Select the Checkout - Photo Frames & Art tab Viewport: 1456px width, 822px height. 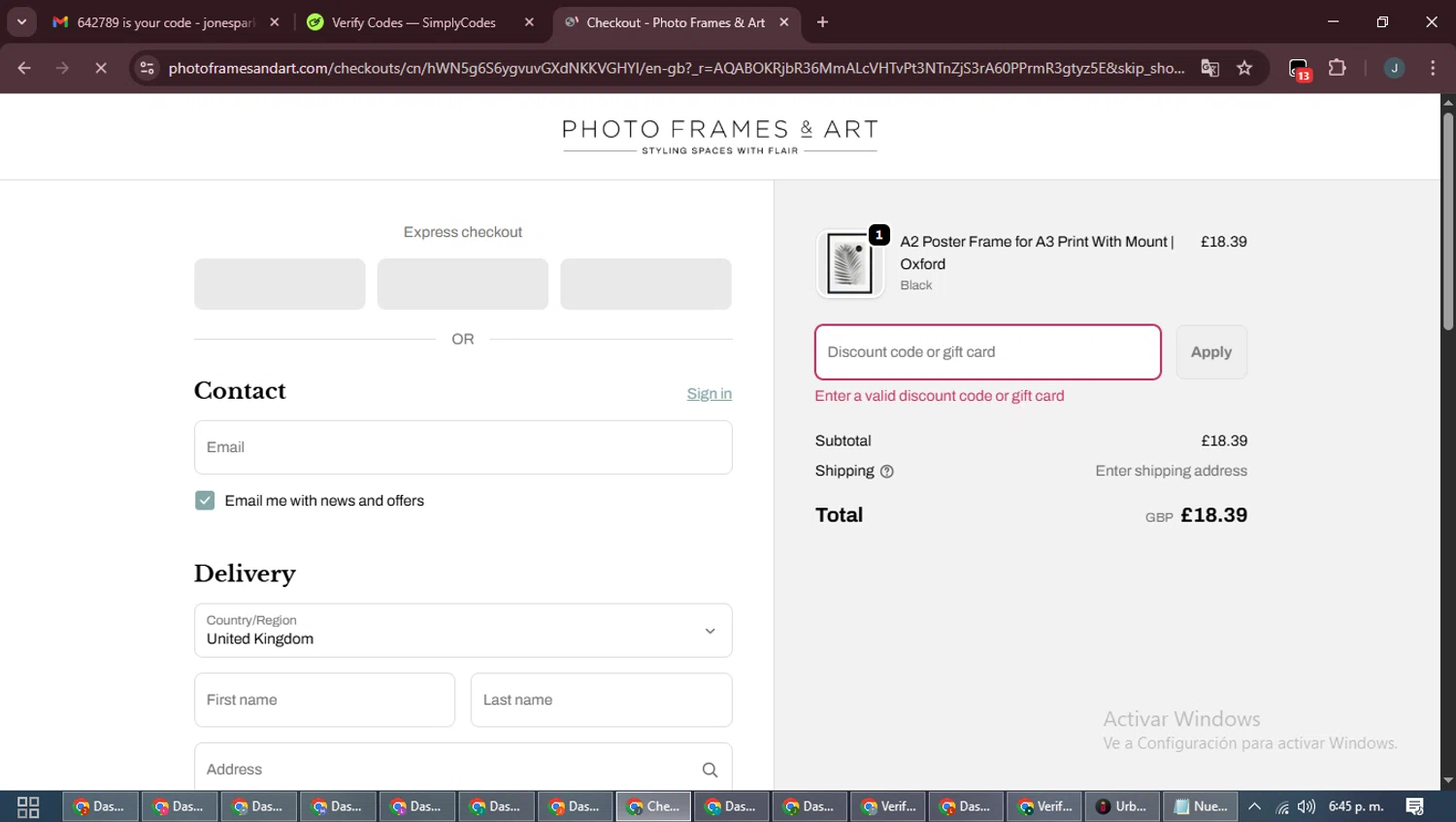tap(677, 22)
